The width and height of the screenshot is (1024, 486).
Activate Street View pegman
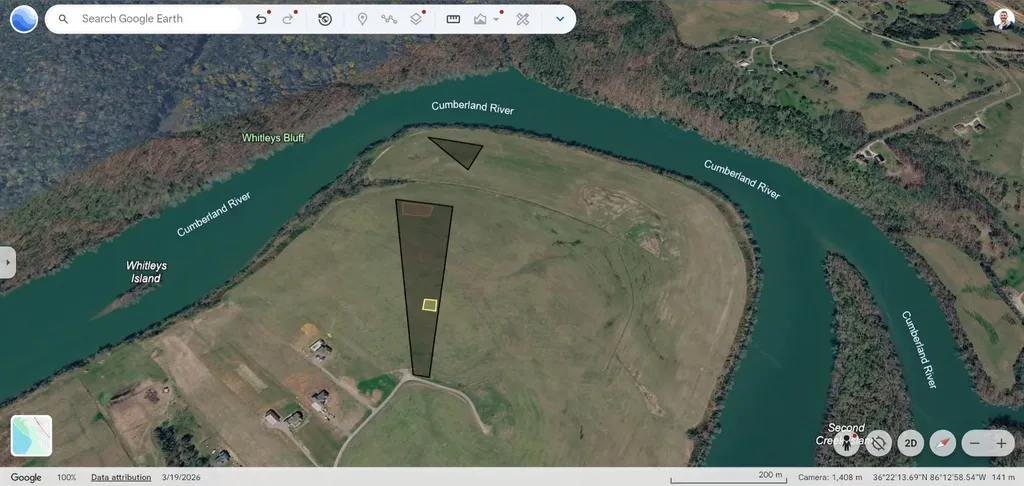(x=847, y=444)
